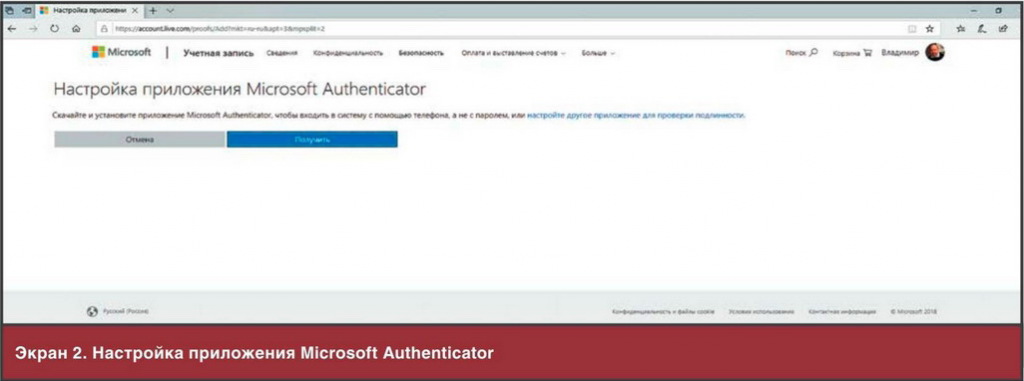Open the browser home page icon
The image size is (1024, 381).
coord(76,29)
